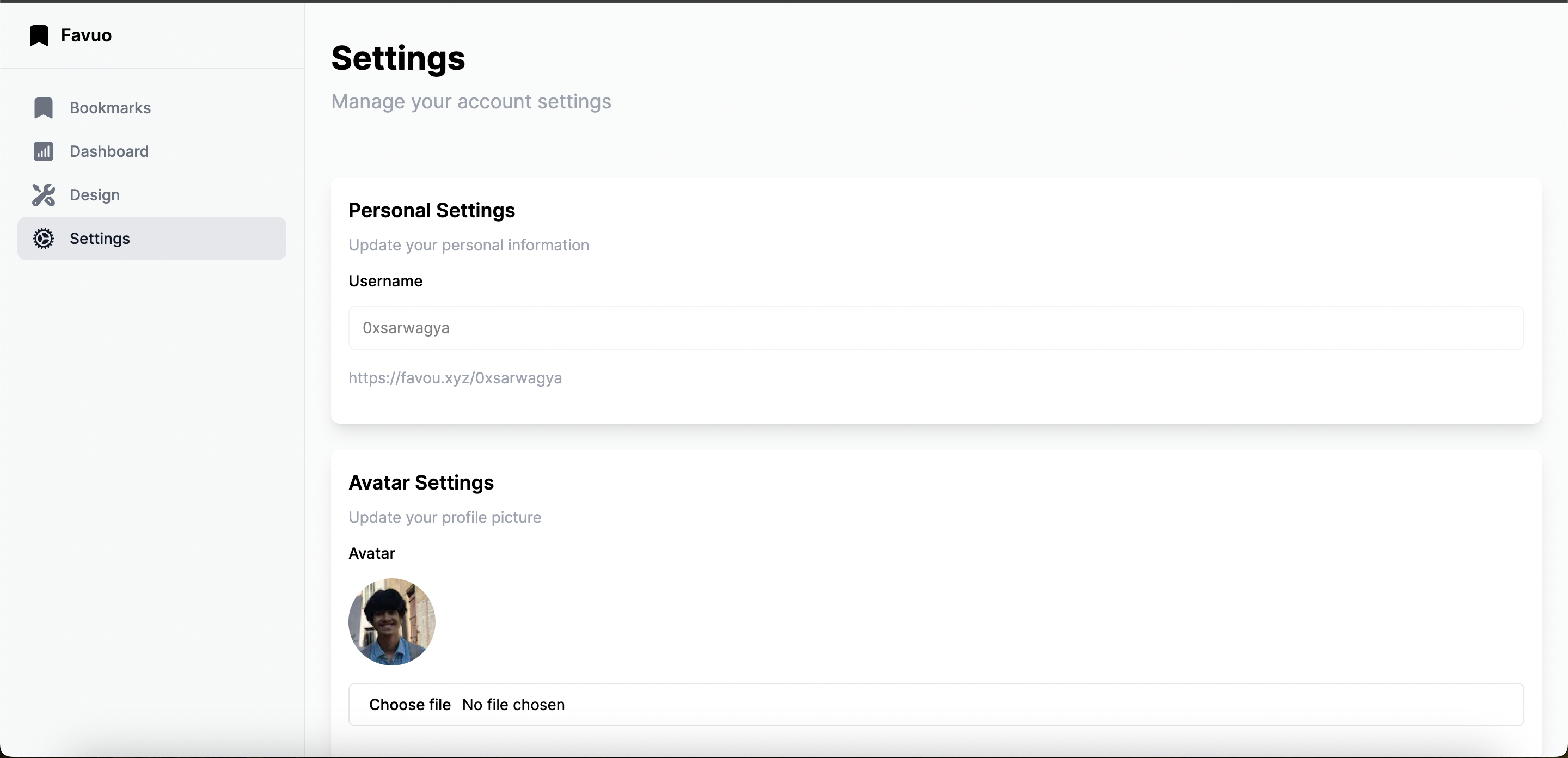Viewport: 1568px width, 758px height.
Task: Click the Bookmarks sidebar icon
Action: tap(43, 108)
